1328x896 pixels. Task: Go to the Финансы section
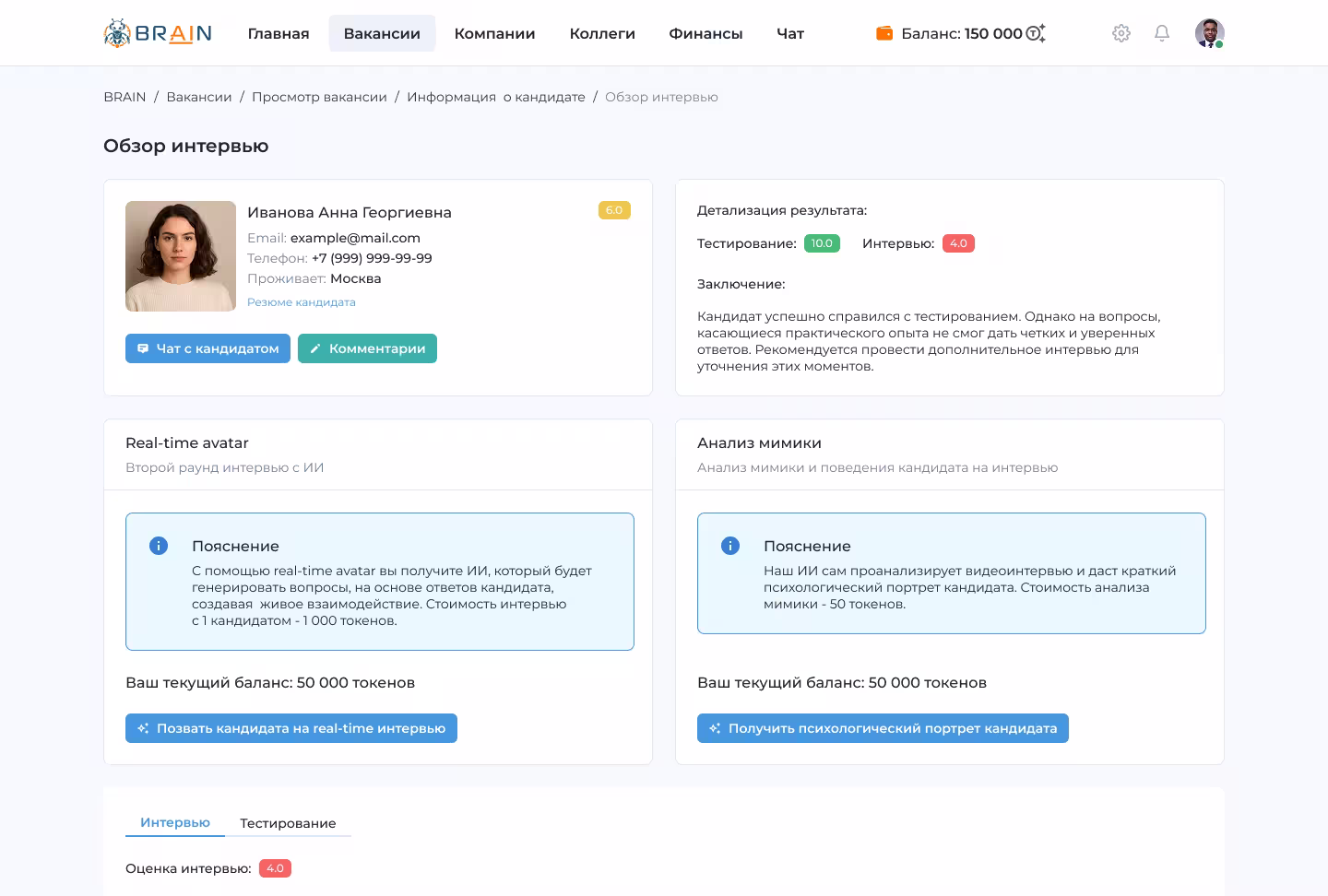click(x=705, y=33)
